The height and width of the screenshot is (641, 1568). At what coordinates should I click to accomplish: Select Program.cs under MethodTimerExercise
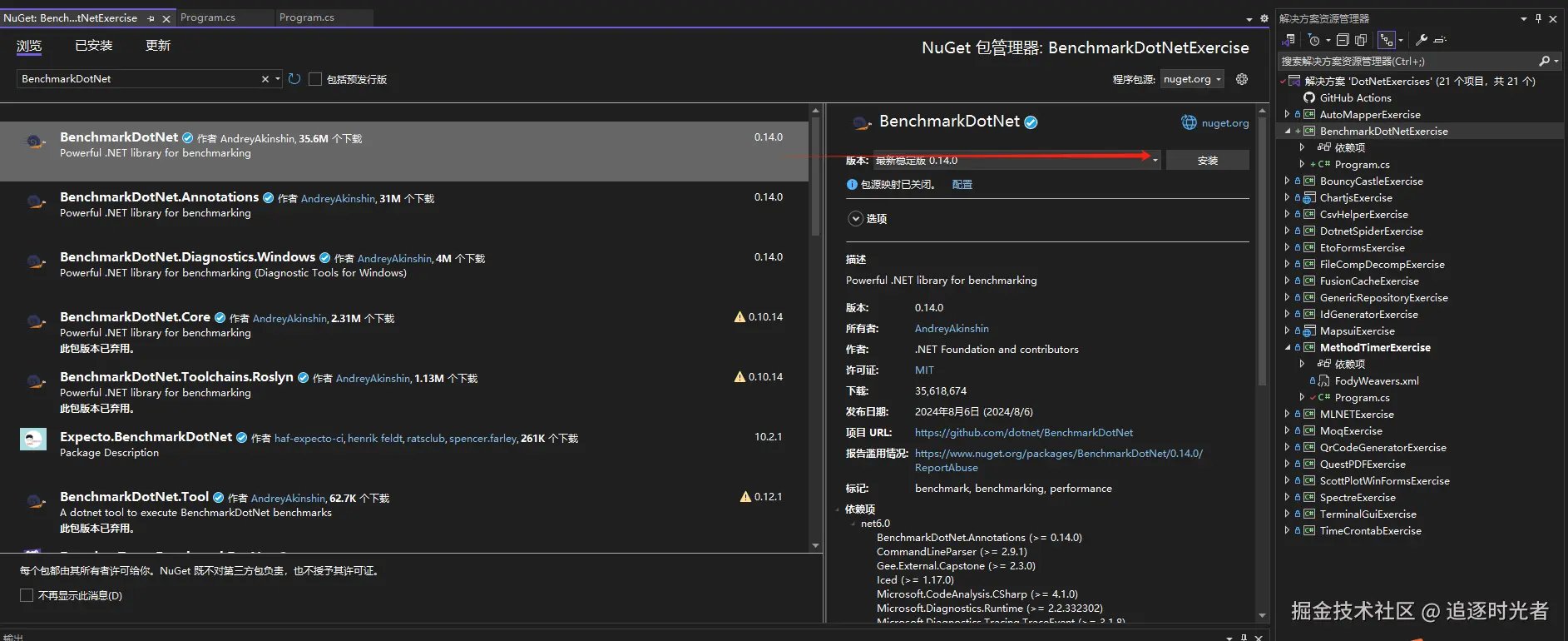click(x=1362, y=398)
